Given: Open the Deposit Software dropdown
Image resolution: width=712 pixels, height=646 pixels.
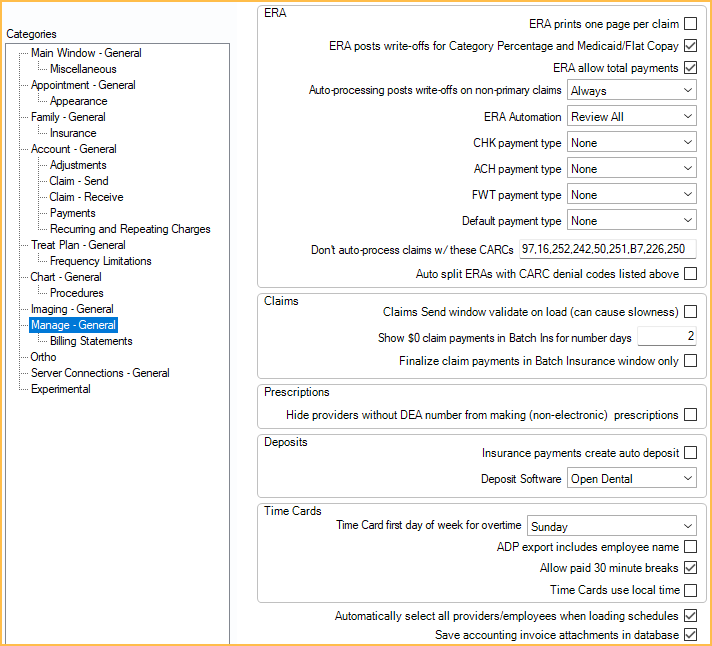Looking at the screenshot, I should click(631, 479).
